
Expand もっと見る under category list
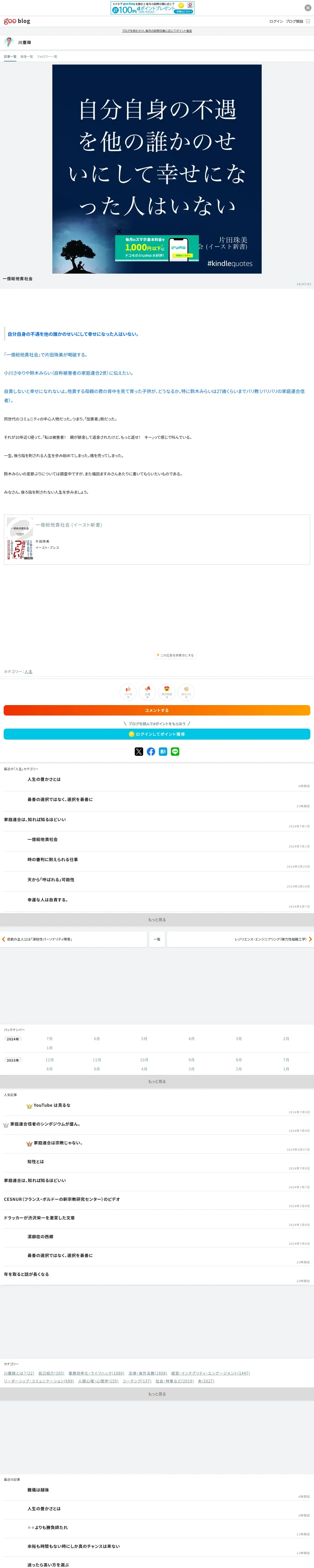[157, 1394]
